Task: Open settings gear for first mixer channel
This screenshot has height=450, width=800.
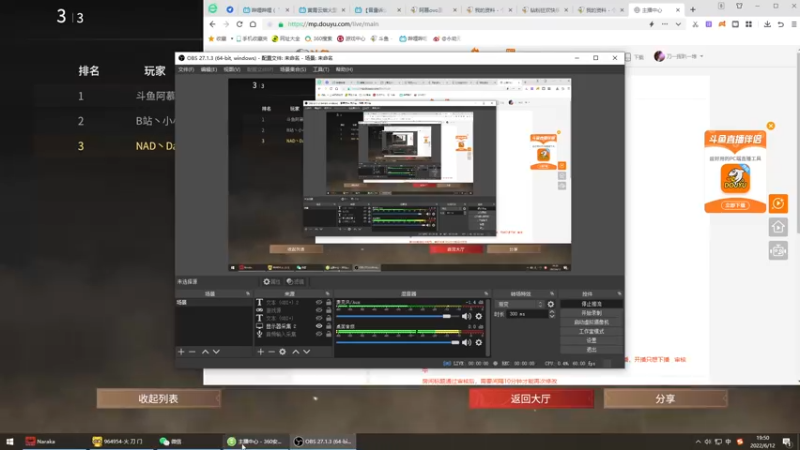Action: click(479, 316)
